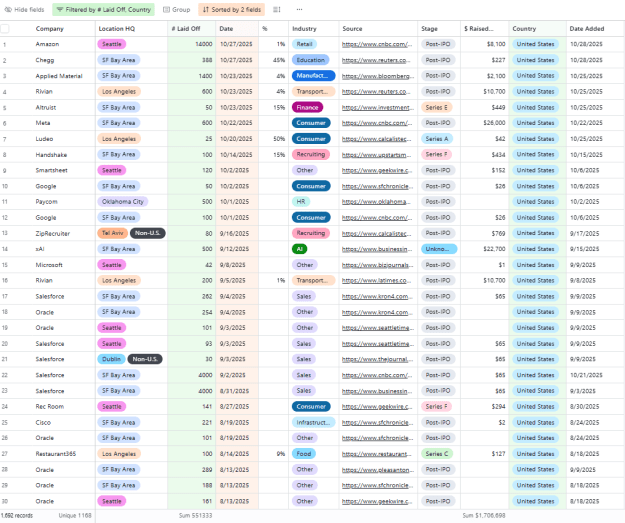This screenshot has height=523, width=625.
Task: Click the Source column header
Action: pyautogui.click(x=378, y=29)
